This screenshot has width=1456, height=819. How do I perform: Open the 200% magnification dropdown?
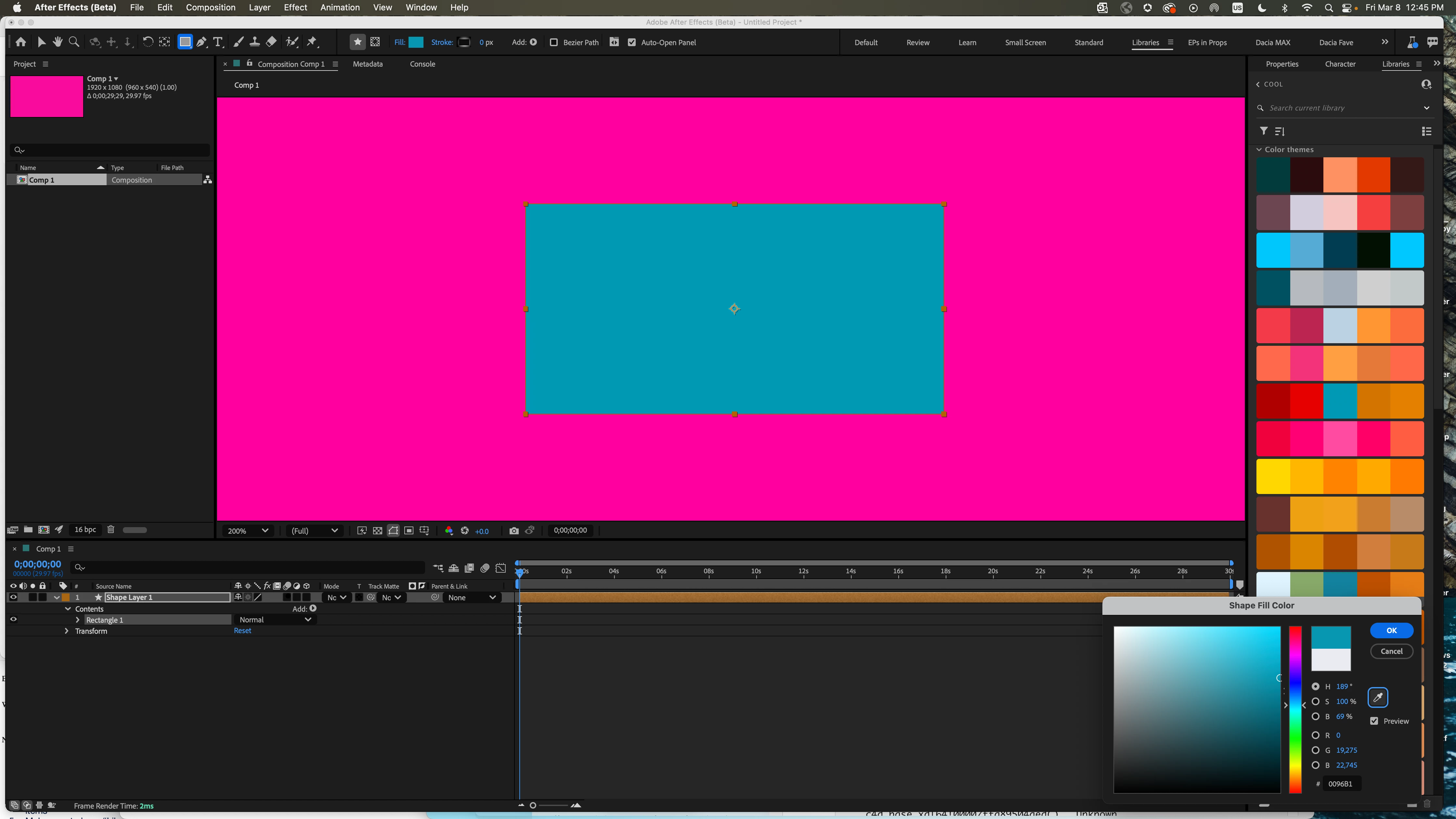pos(247,531)
